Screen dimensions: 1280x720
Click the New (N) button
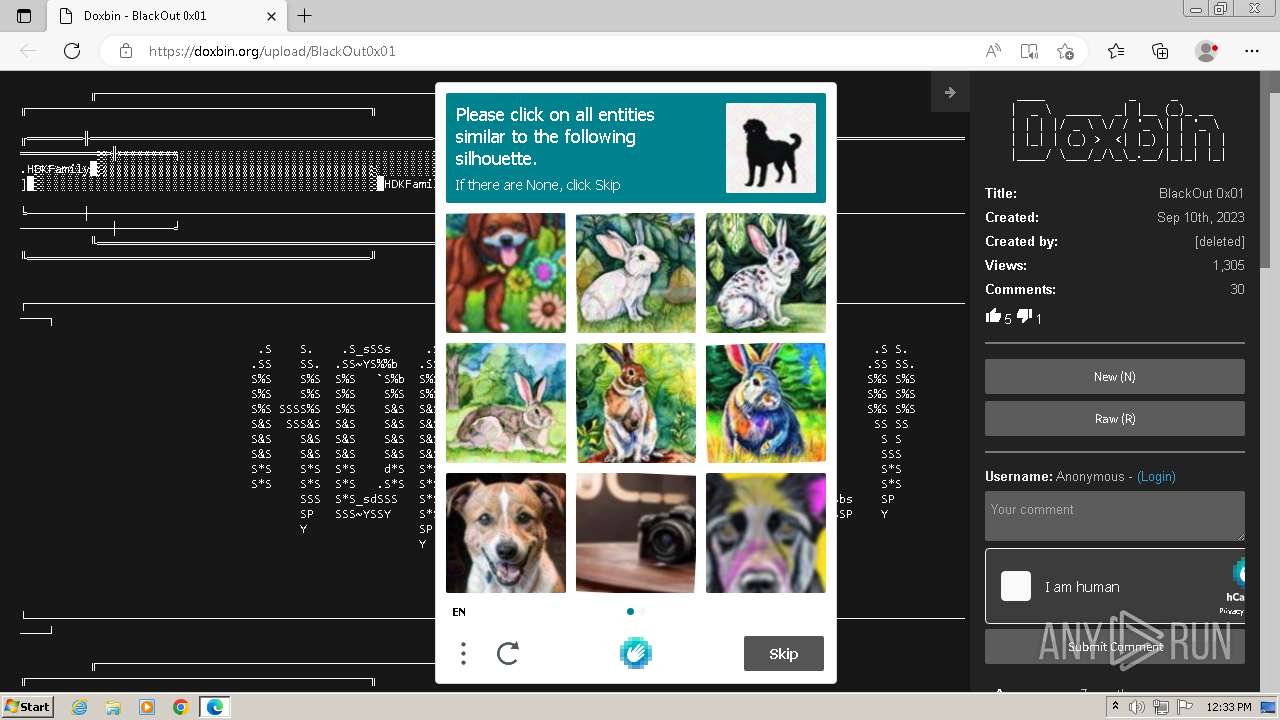click(x=1114, y=377)
